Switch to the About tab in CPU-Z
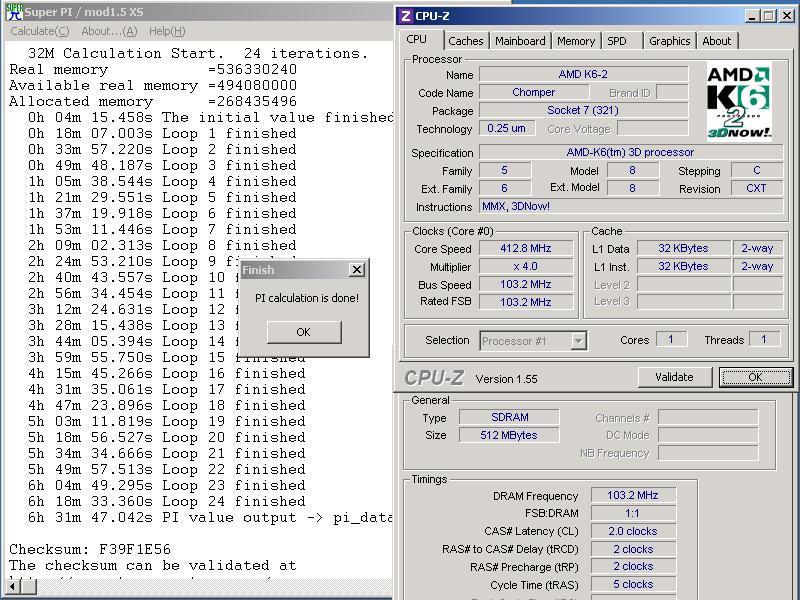The height and width of the screenshot is (600, 800). point(716,41)
